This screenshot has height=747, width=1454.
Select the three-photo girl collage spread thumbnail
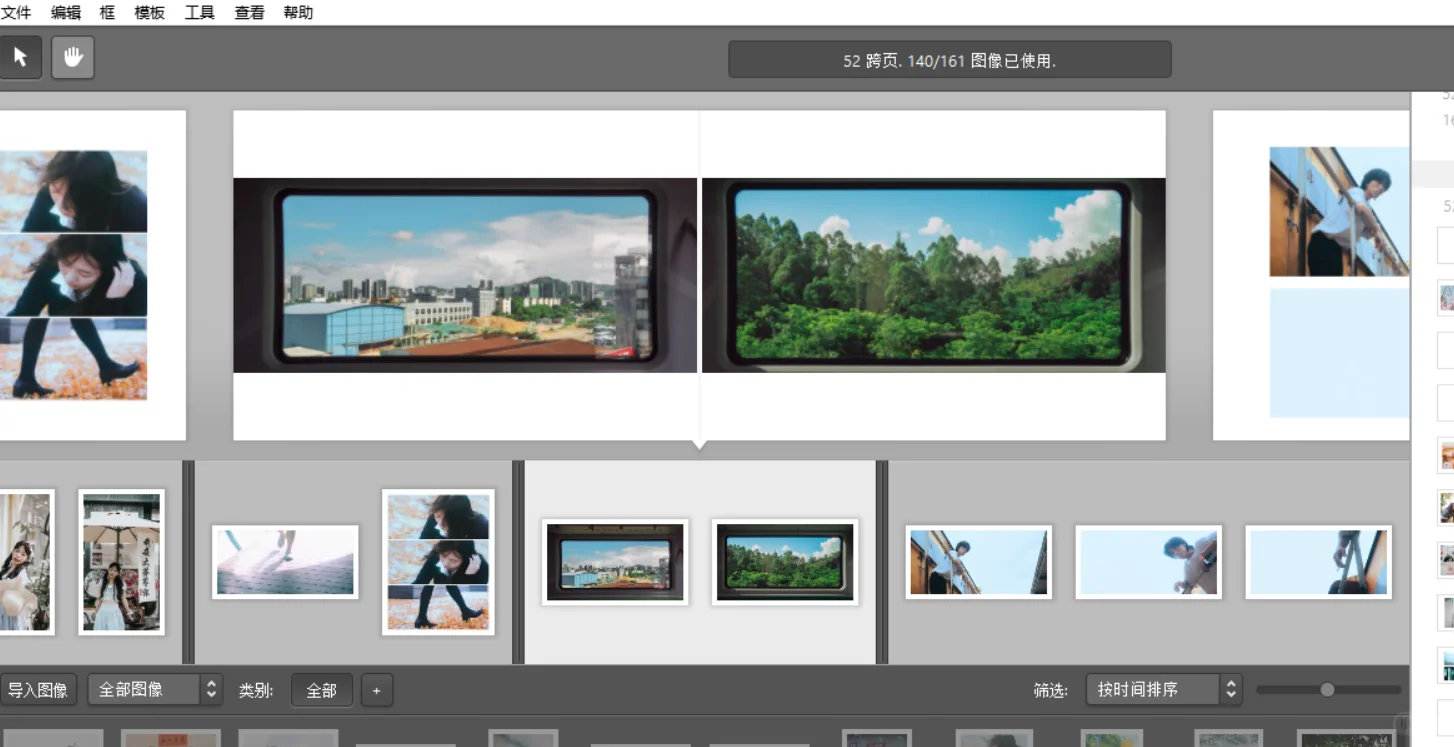pos(438,562)
